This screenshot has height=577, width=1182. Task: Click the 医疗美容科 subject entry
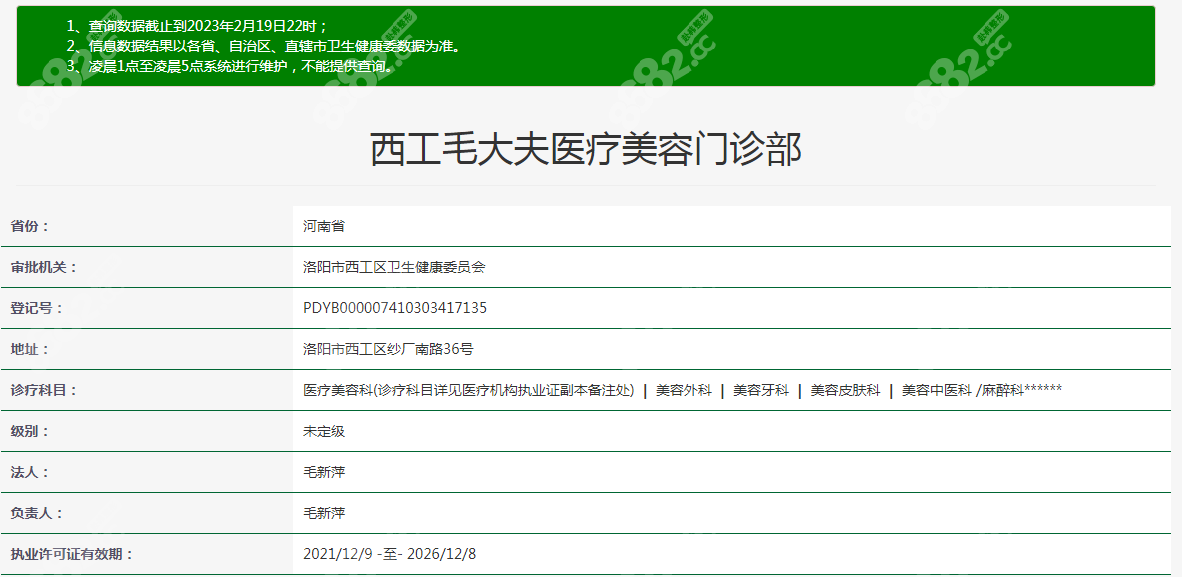coord(468,390)
